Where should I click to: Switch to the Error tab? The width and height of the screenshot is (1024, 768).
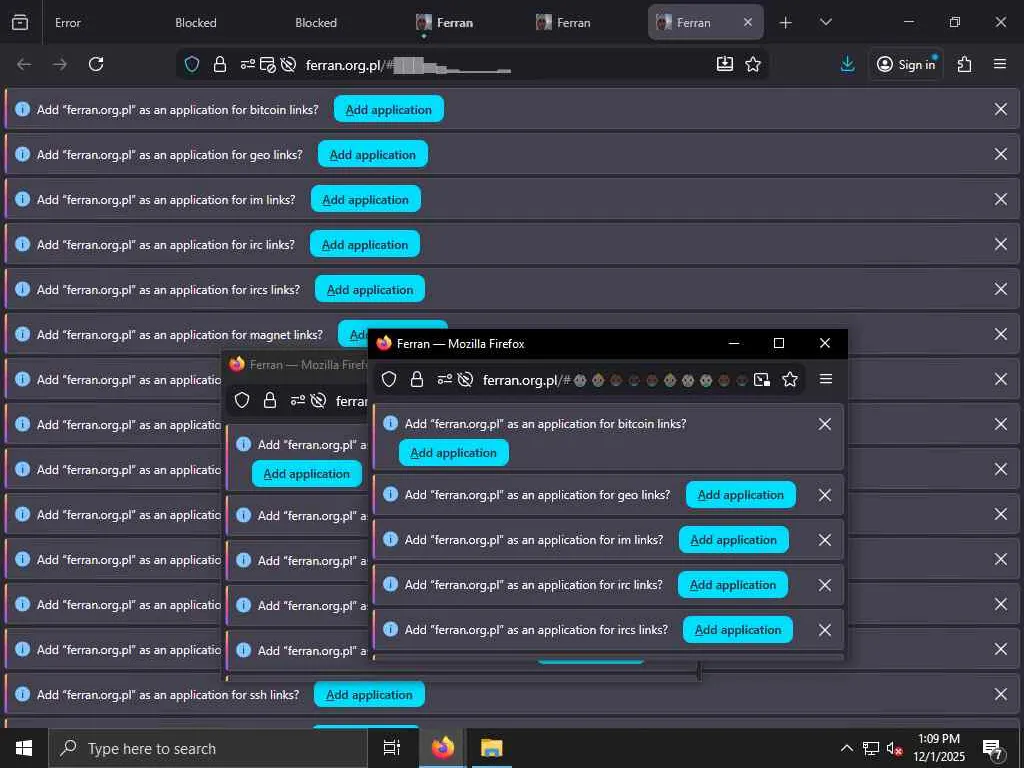[x=68, y=22]
